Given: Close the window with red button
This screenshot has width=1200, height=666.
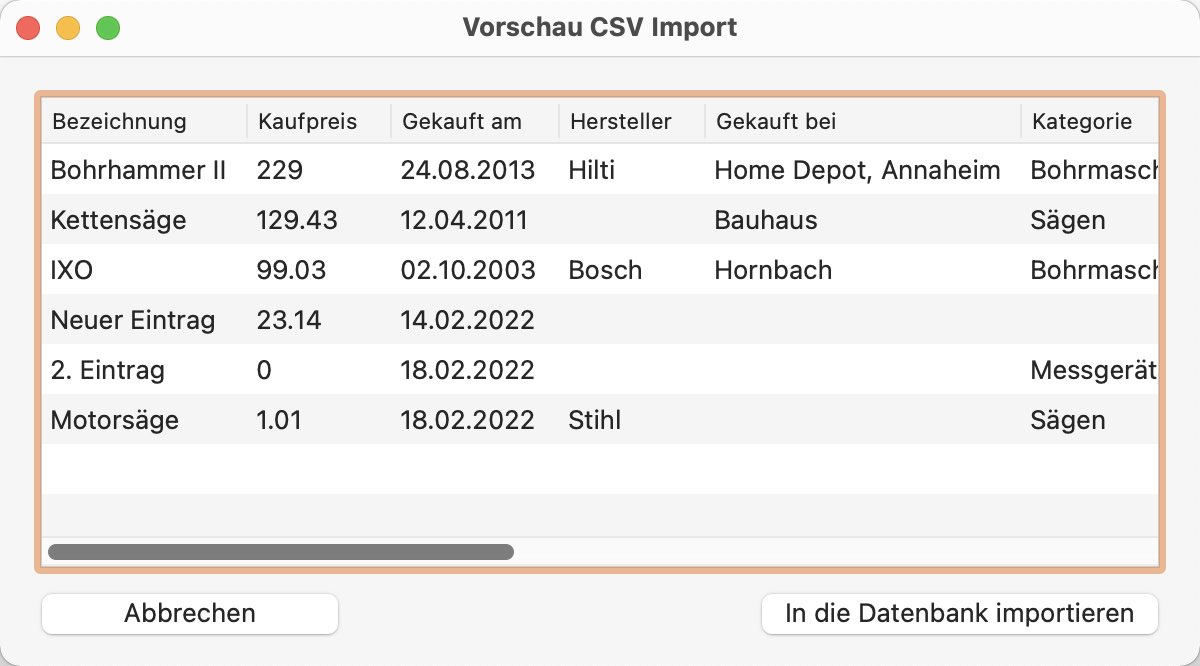Looking at the screenshot, I should coord(28,28).
